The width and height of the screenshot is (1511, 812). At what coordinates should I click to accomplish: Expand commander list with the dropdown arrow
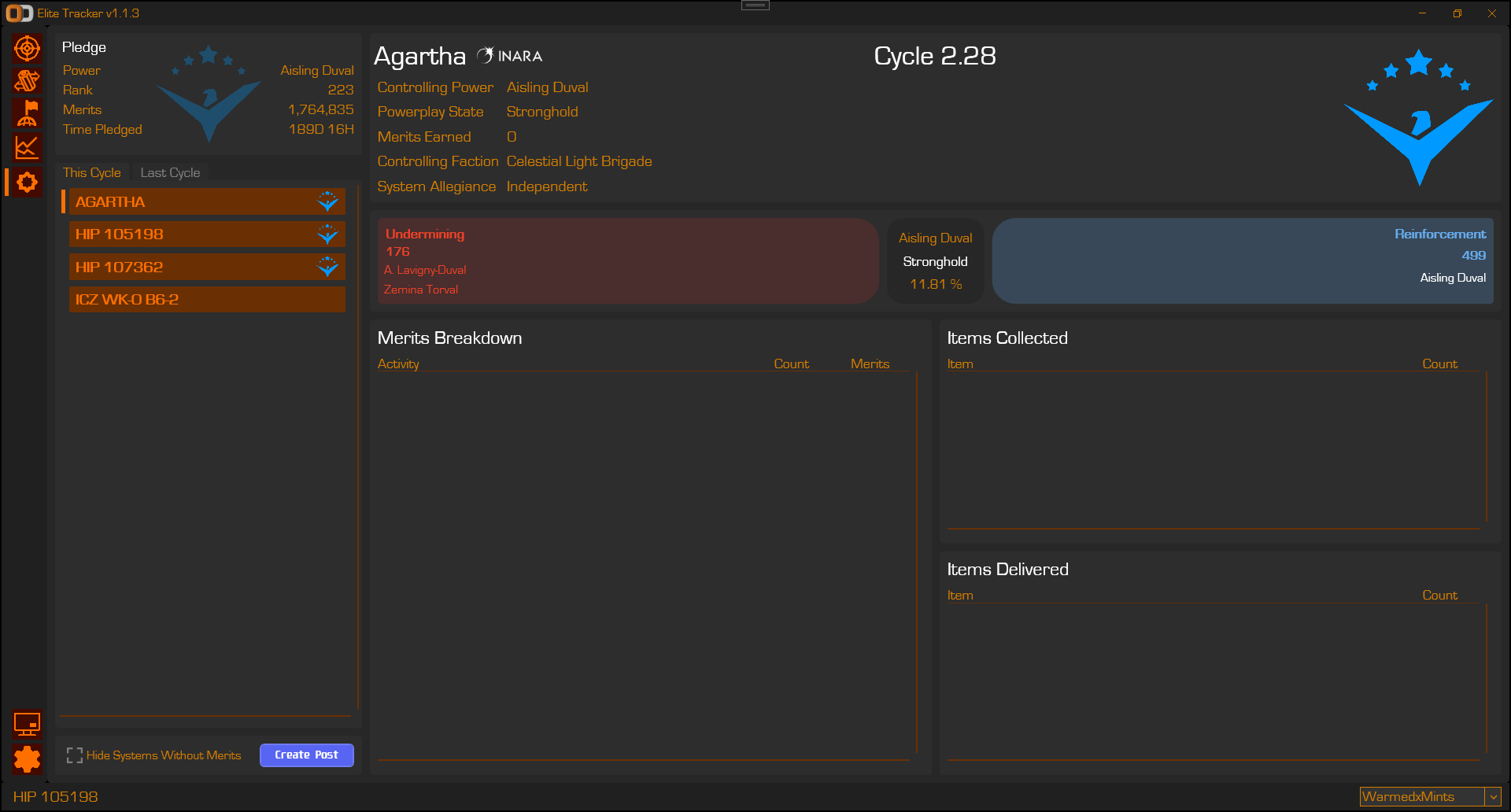pyautogui.click(x=1493, y=796)
